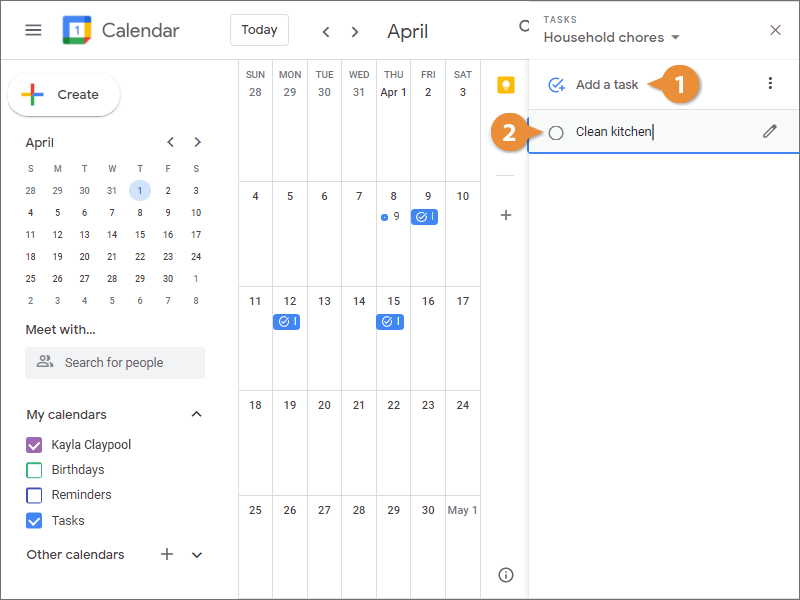Enable the Birthdays calendar checkbox
The width and height of the screenshot is (800, 600).
34,470
